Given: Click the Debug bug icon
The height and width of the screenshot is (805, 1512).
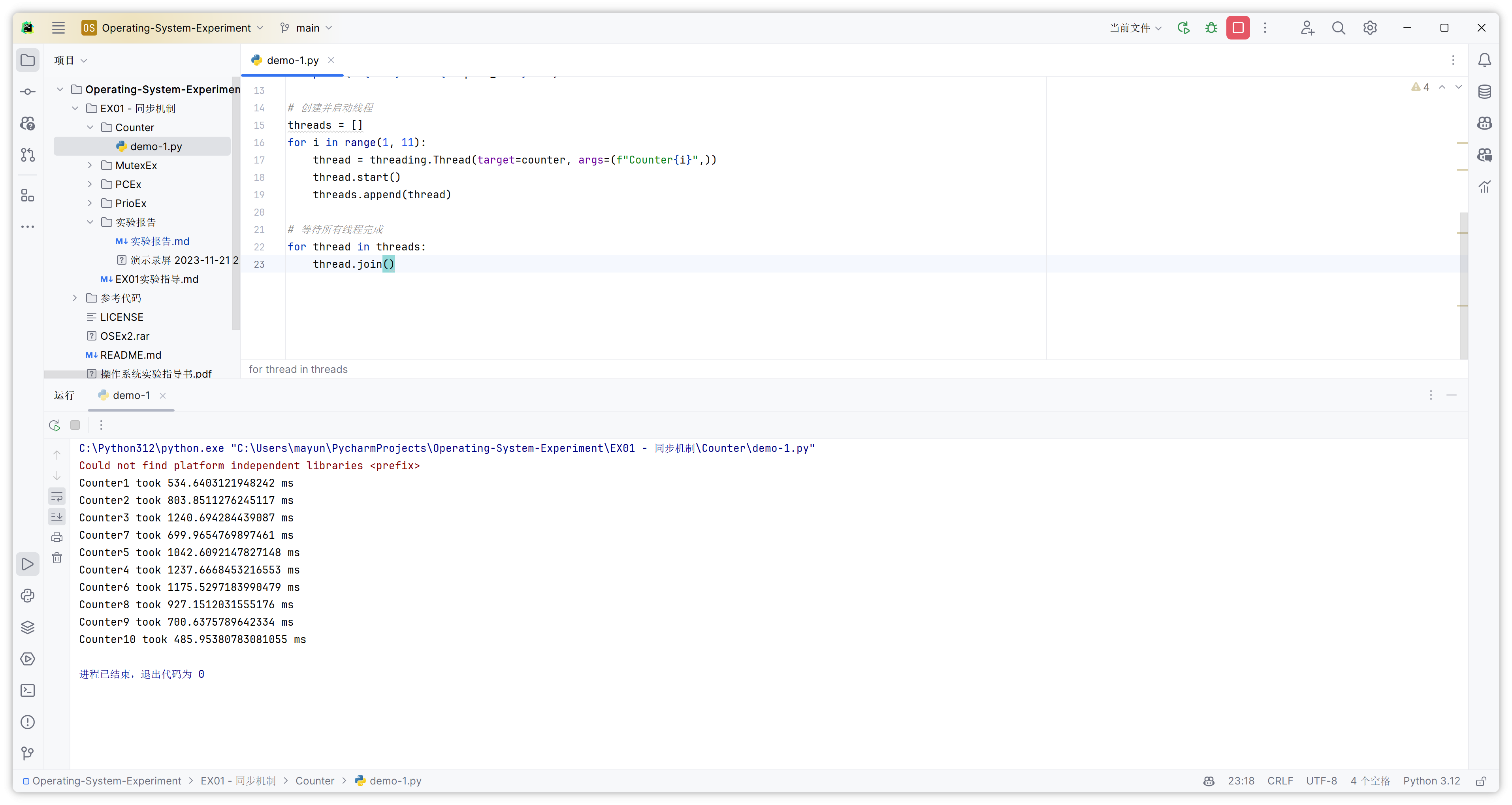Looking at the screenshot, I should [x=1211, y=28].
